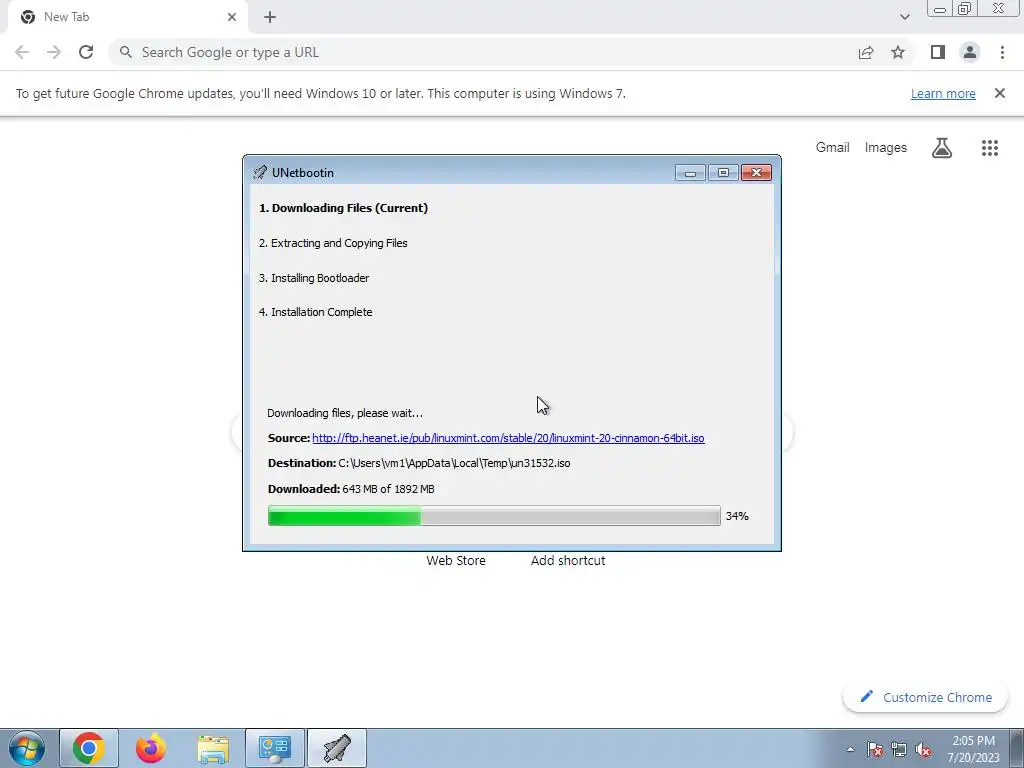Open the Learn more link in infobar
The width and height of the screenshot is (1024, 768).
(x=943, y=93)
